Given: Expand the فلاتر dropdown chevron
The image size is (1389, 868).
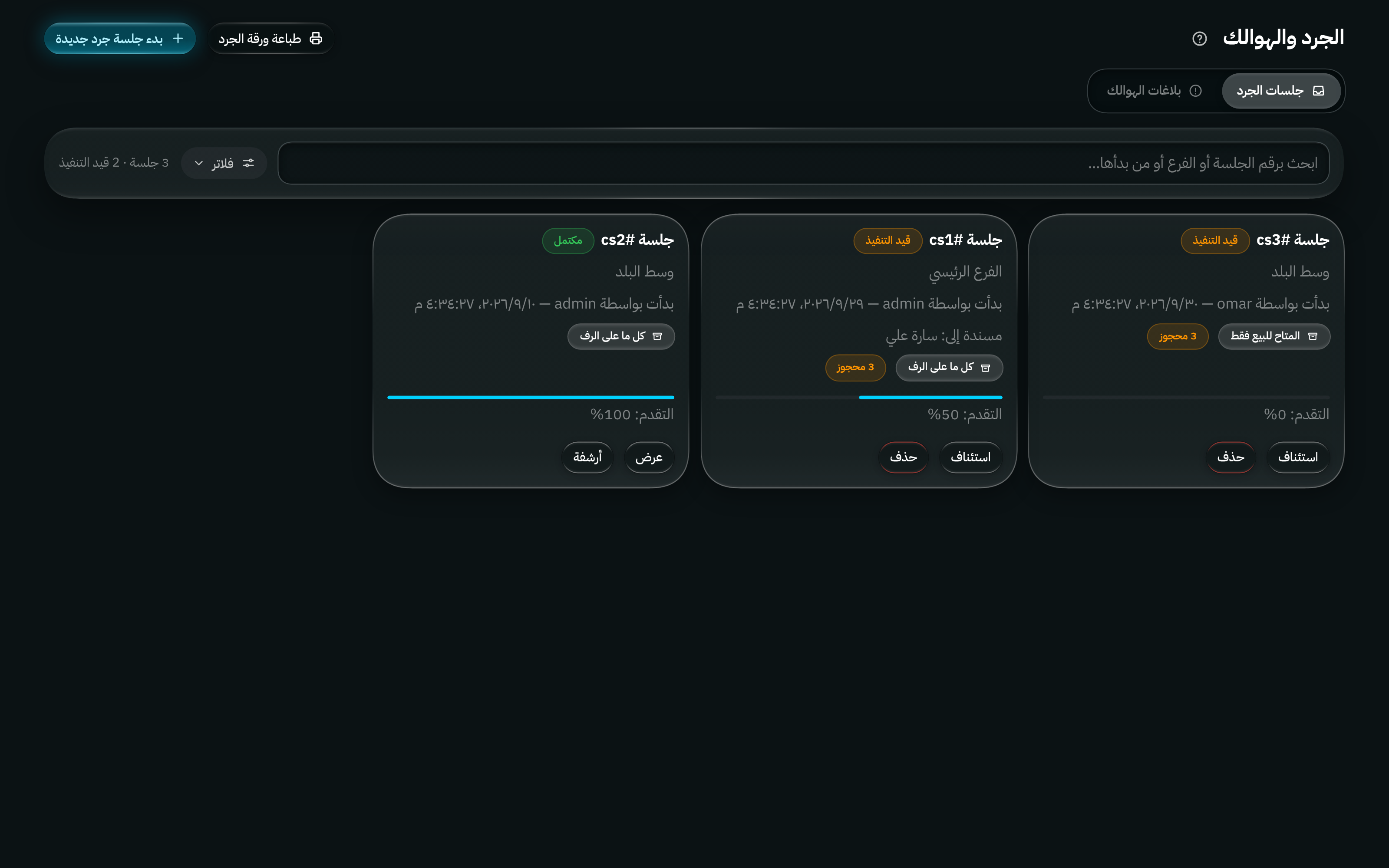Looking at the screenshot, I should (199, 163).
